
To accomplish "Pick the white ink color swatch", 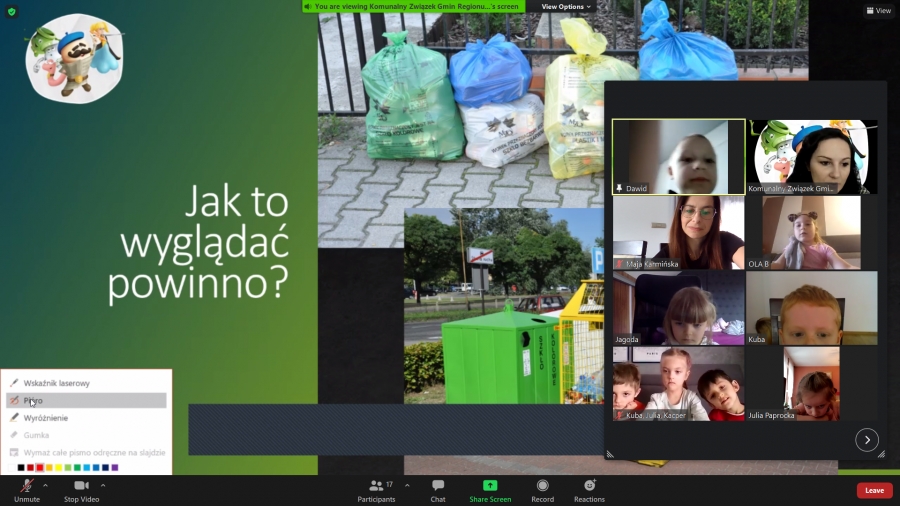I will pyautogui.click(x=11, y=468).
